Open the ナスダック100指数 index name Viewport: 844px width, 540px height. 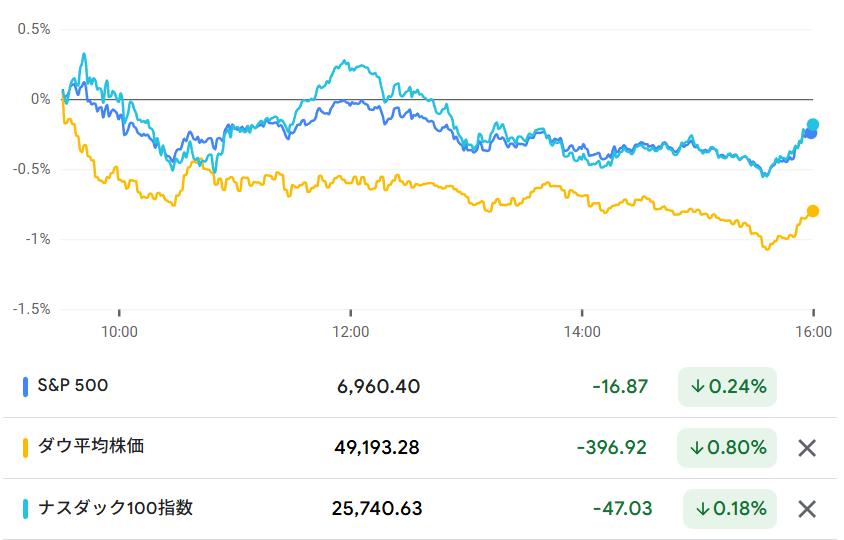(115, 508)
